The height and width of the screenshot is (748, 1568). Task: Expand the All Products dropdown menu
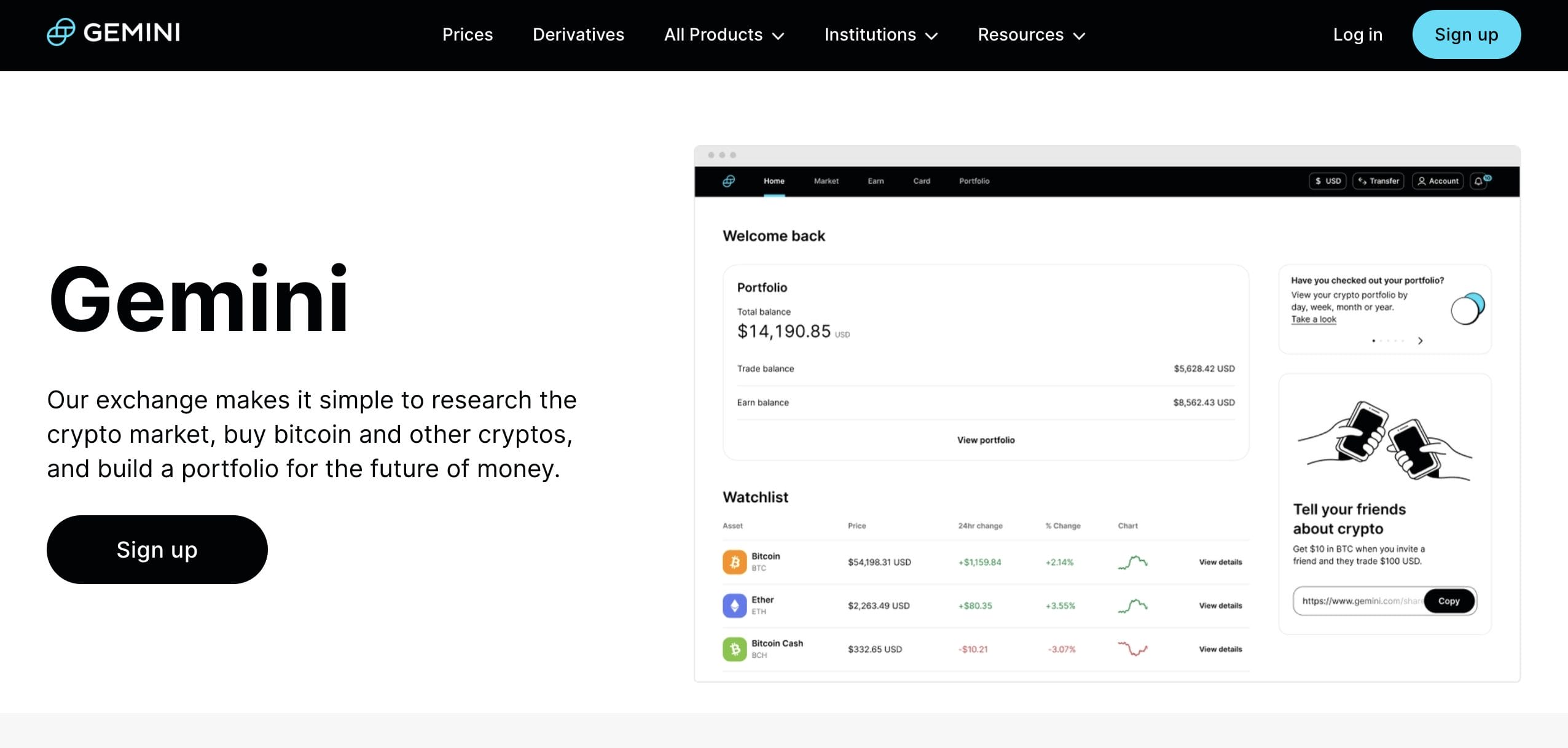tap(724, 34)
